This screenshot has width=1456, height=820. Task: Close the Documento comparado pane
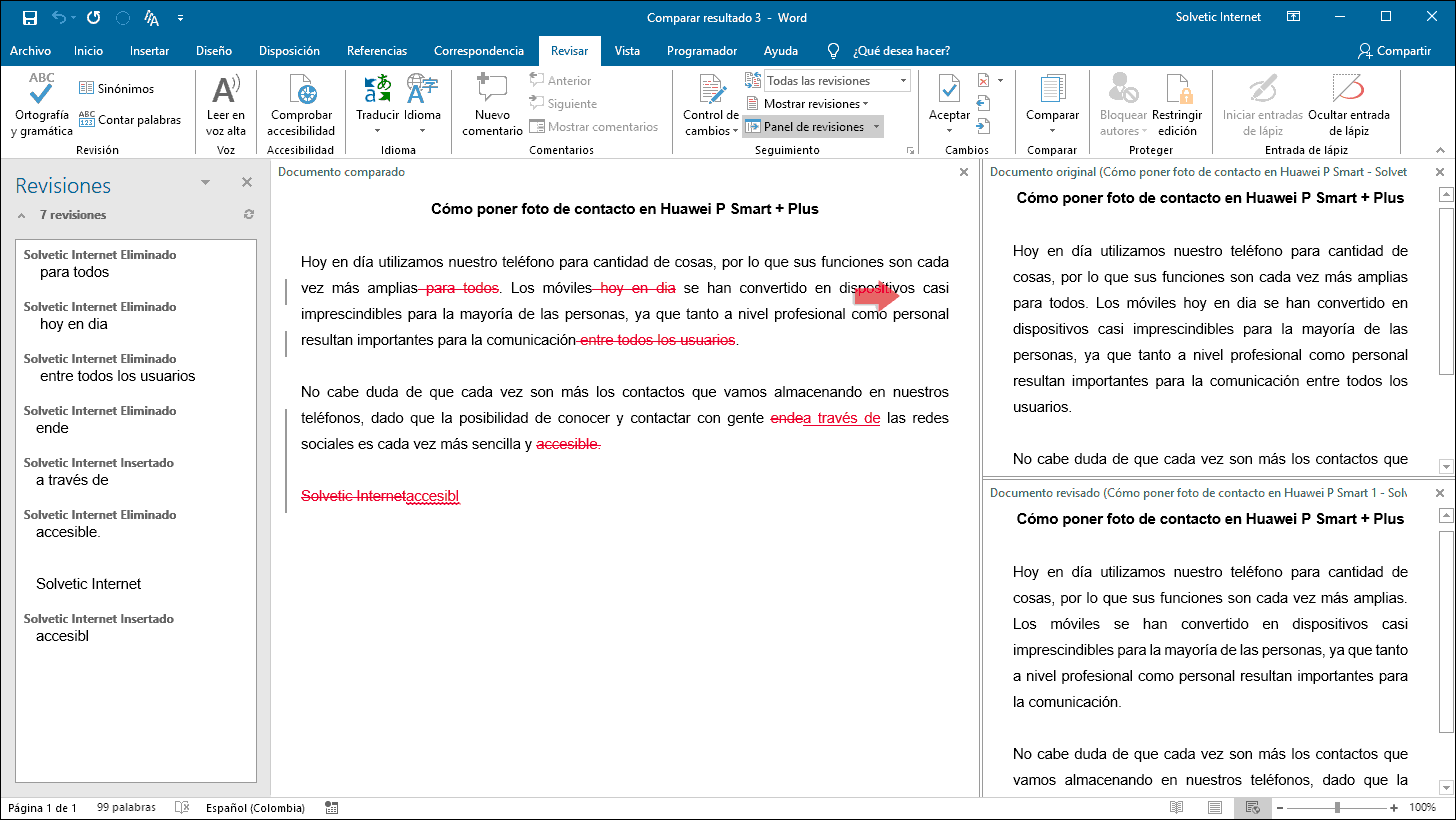[x=964, y=172]
